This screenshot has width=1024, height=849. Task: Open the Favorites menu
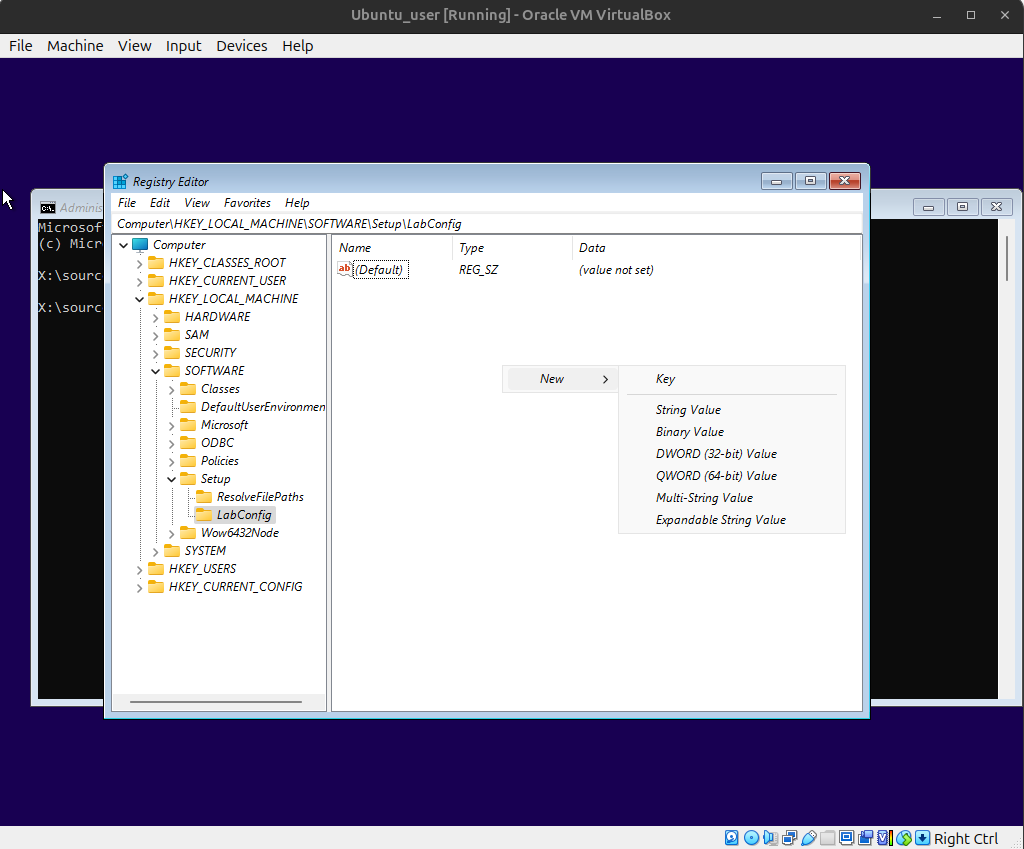coord(247,203)
